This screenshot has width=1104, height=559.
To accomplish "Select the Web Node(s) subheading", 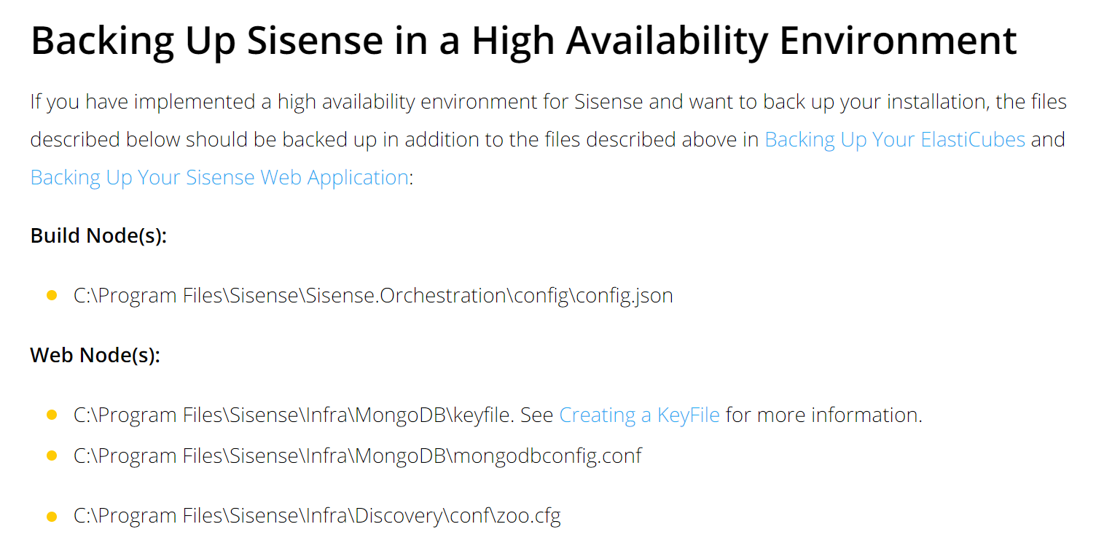I will (96, 355).
